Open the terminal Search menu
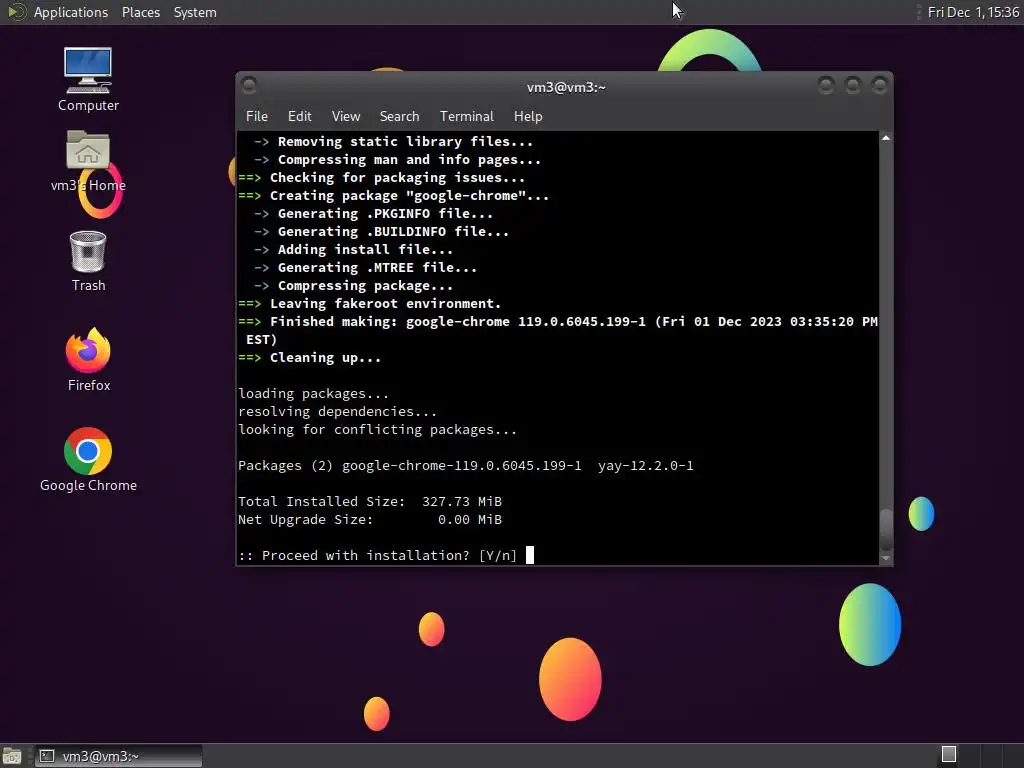 point(399,116)
